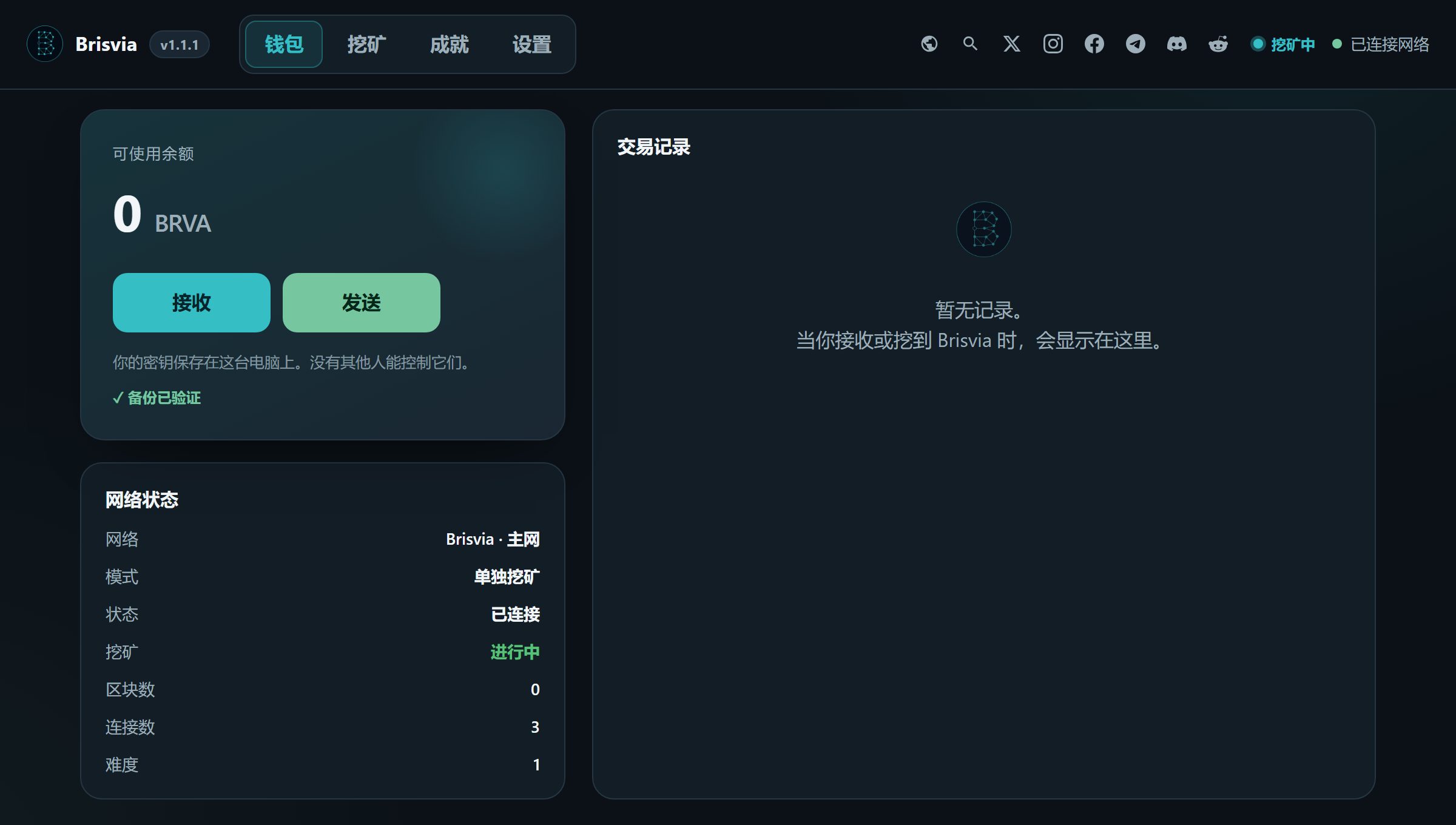Viewport: 1456px width, 825px height.
Task: Click the 网络状态 heading
Action: click(x=141, y=500)
